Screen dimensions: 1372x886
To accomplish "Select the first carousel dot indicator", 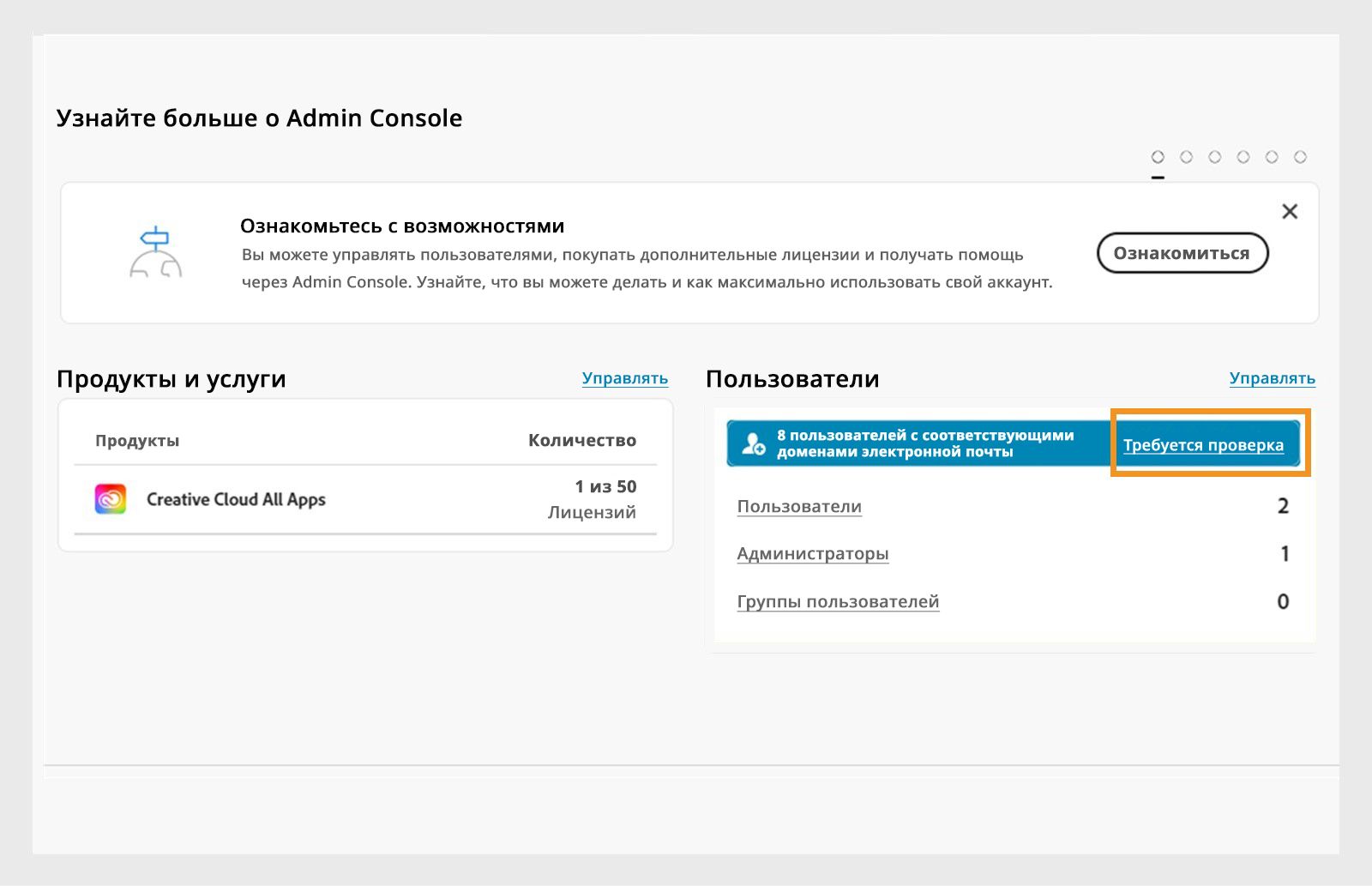I will tap(1158, 157).
